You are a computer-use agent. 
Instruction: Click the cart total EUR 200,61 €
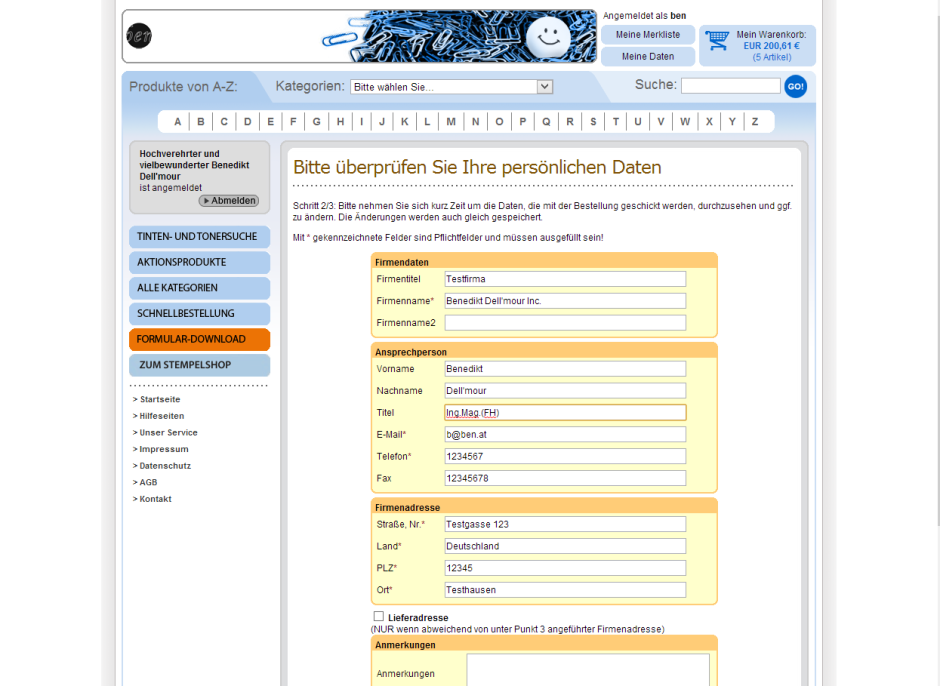772,46
